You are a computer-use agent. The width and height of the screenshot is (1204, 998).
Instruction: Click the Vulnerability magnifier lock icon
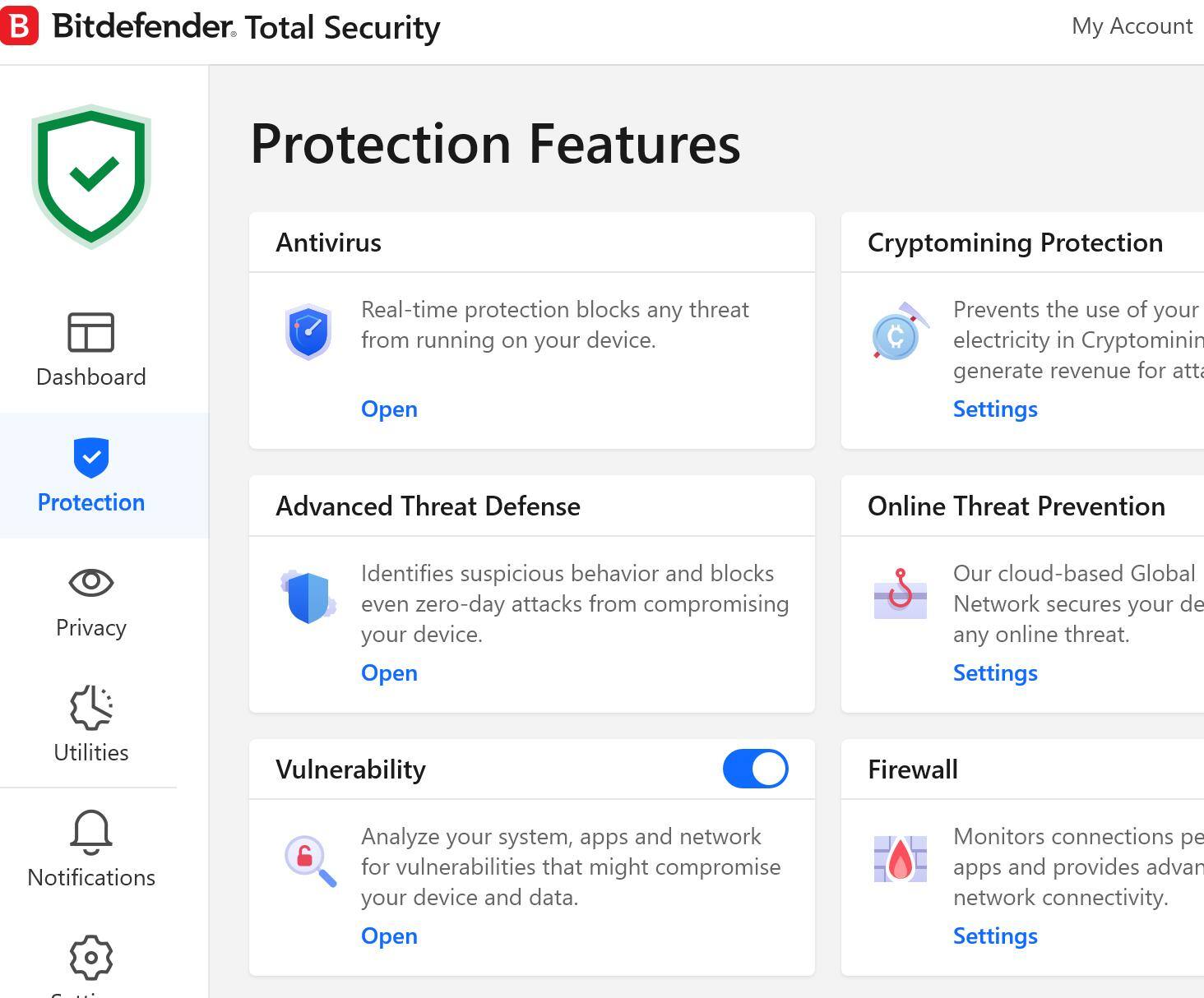[x=310, y=860]
